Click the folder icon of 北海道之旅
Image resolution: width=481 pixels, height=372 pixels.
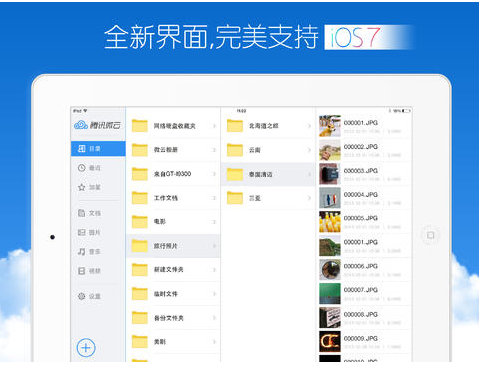[x=235, y=126]
